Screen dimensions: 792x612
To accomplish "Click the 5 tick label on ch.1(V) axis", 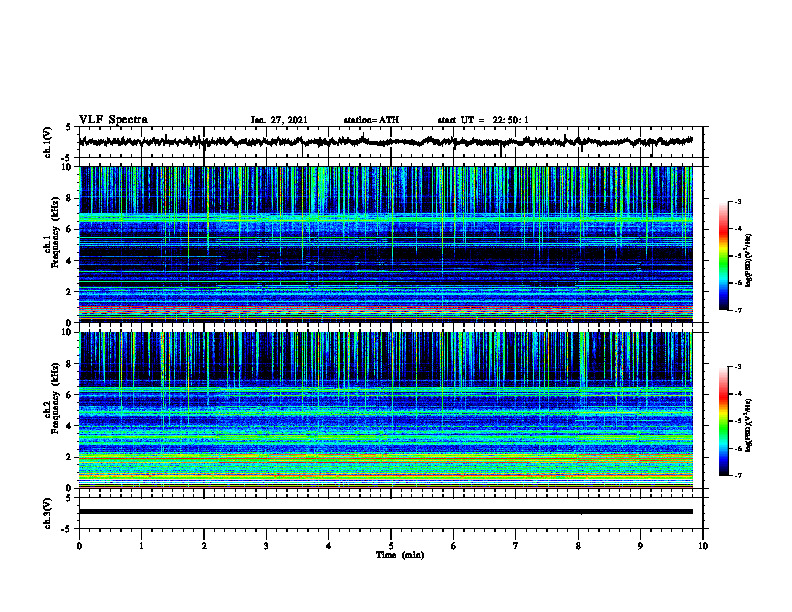I will click(68, 127).
